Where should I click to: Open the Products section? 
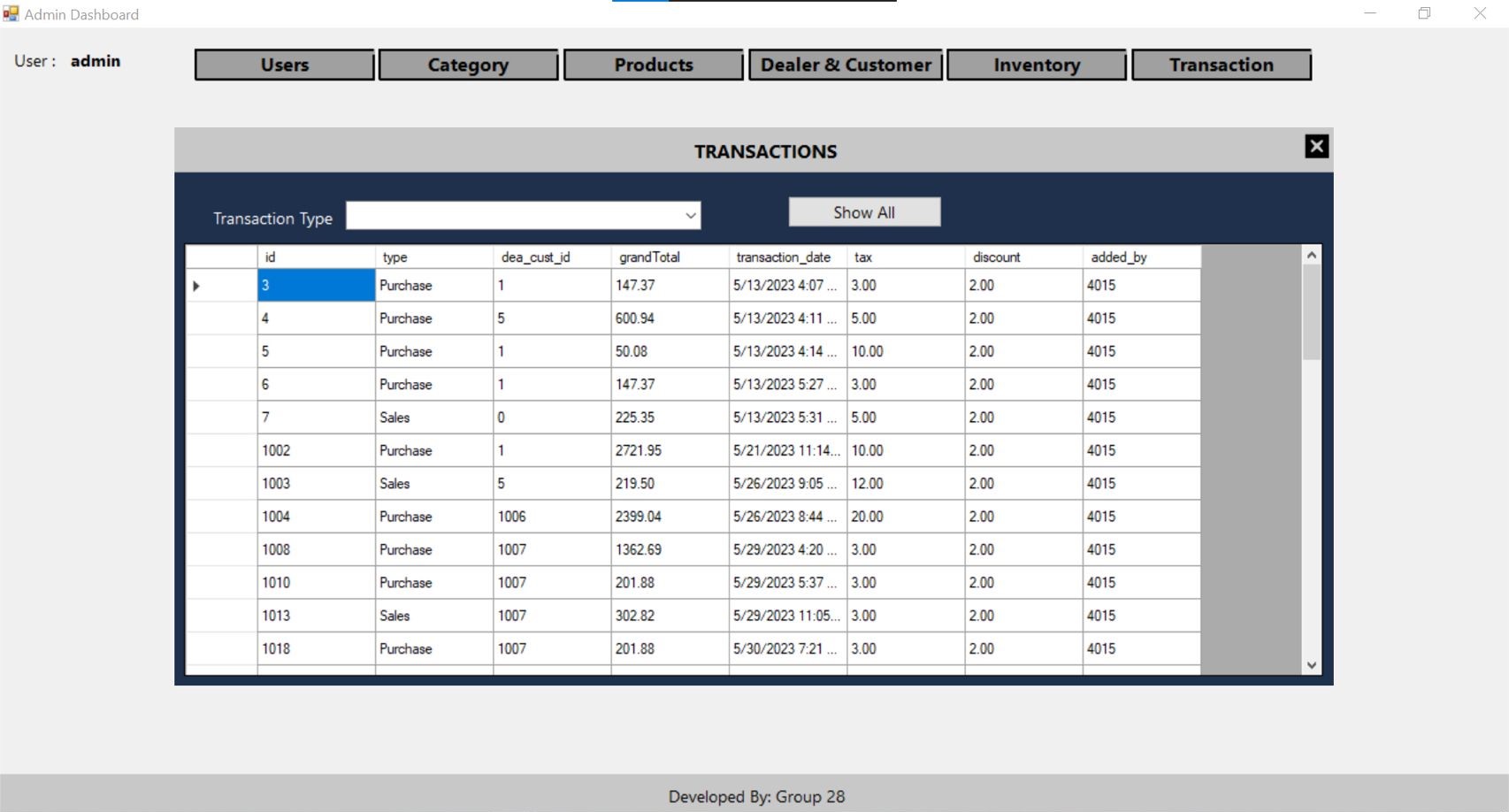(x=653, y=65)
